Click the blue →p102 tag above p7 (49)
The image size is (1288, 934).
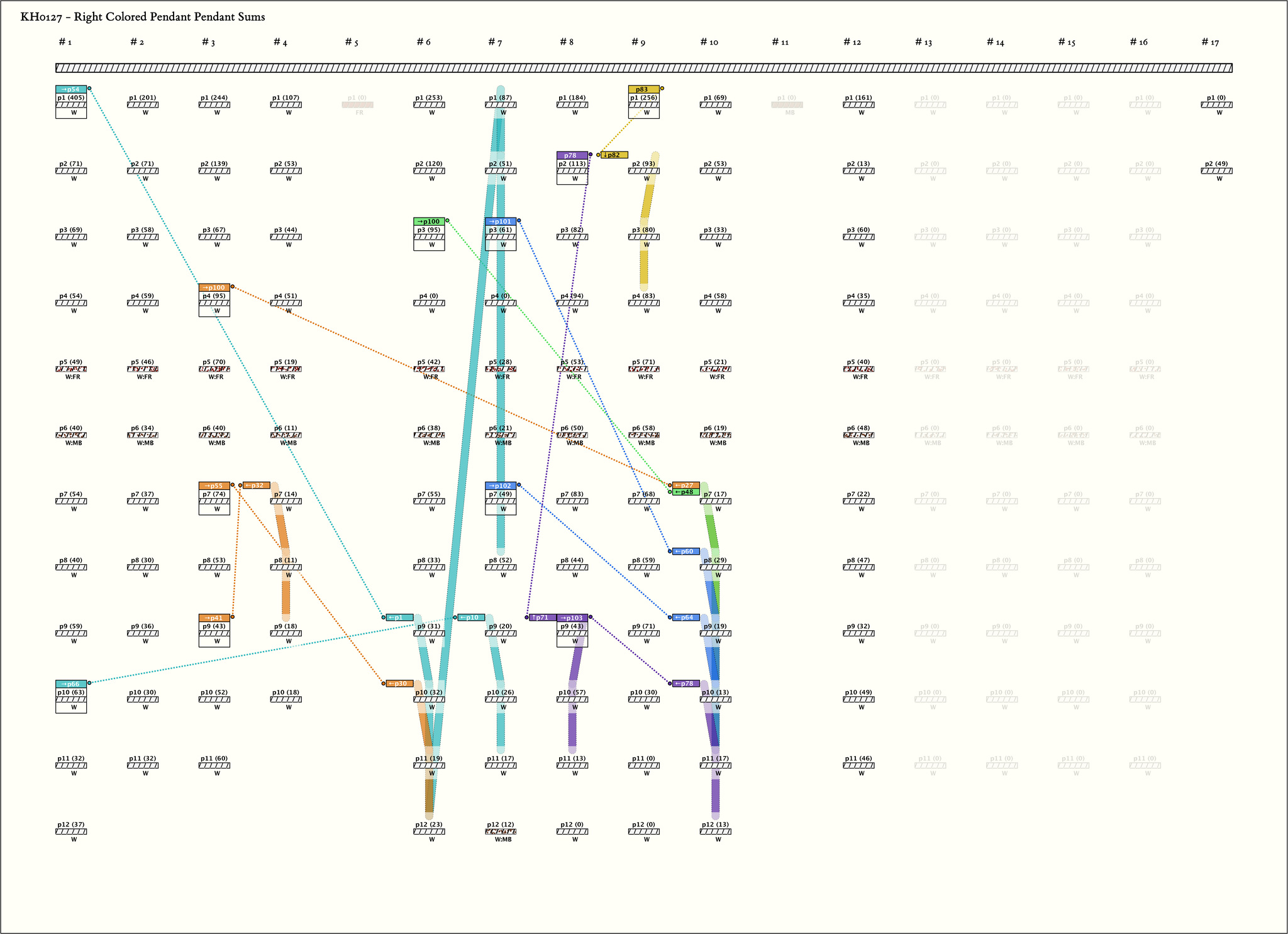501,486
